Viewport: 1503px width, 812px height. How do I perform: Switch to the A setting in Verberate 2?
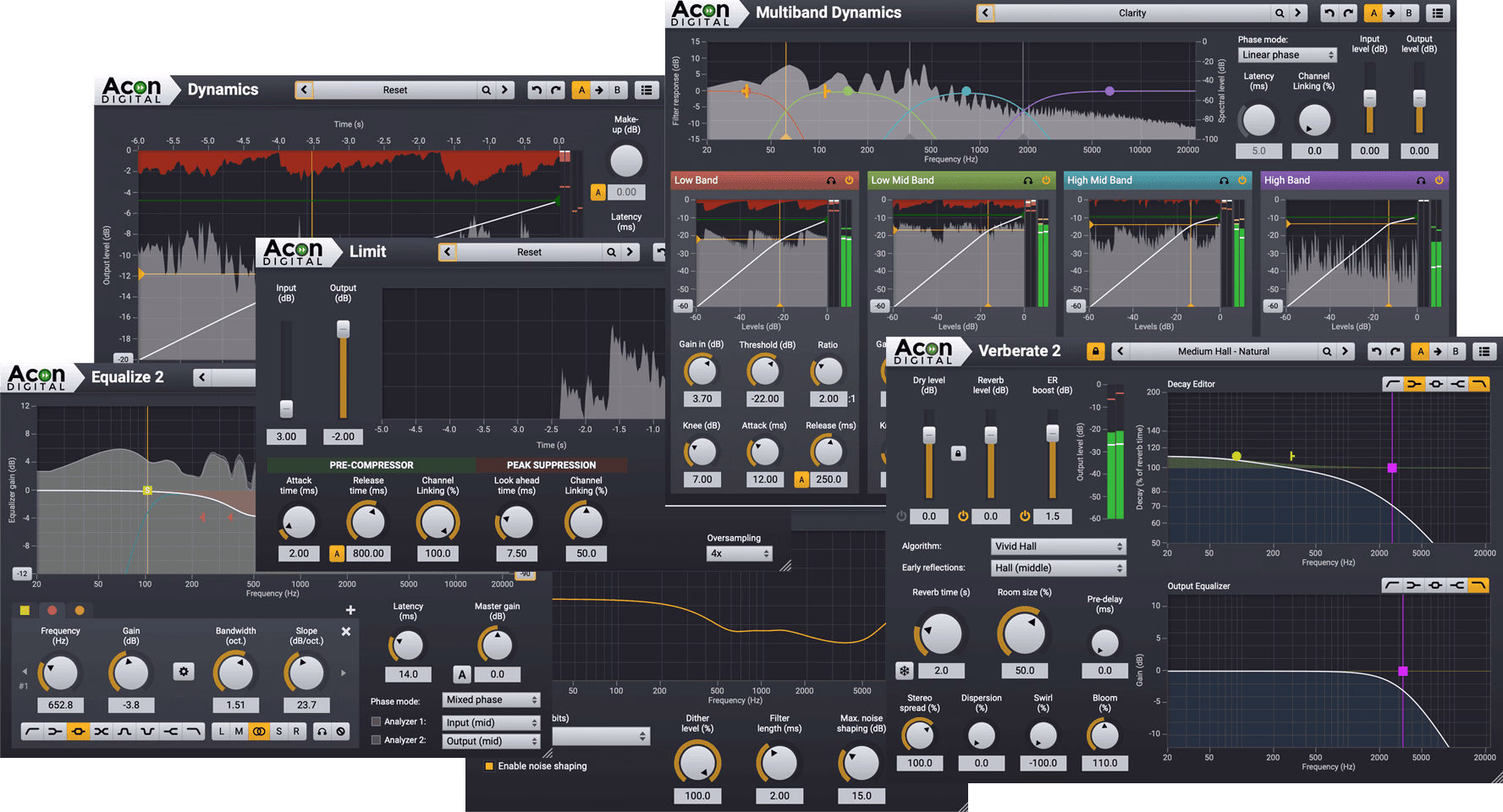pos(1420,351)
